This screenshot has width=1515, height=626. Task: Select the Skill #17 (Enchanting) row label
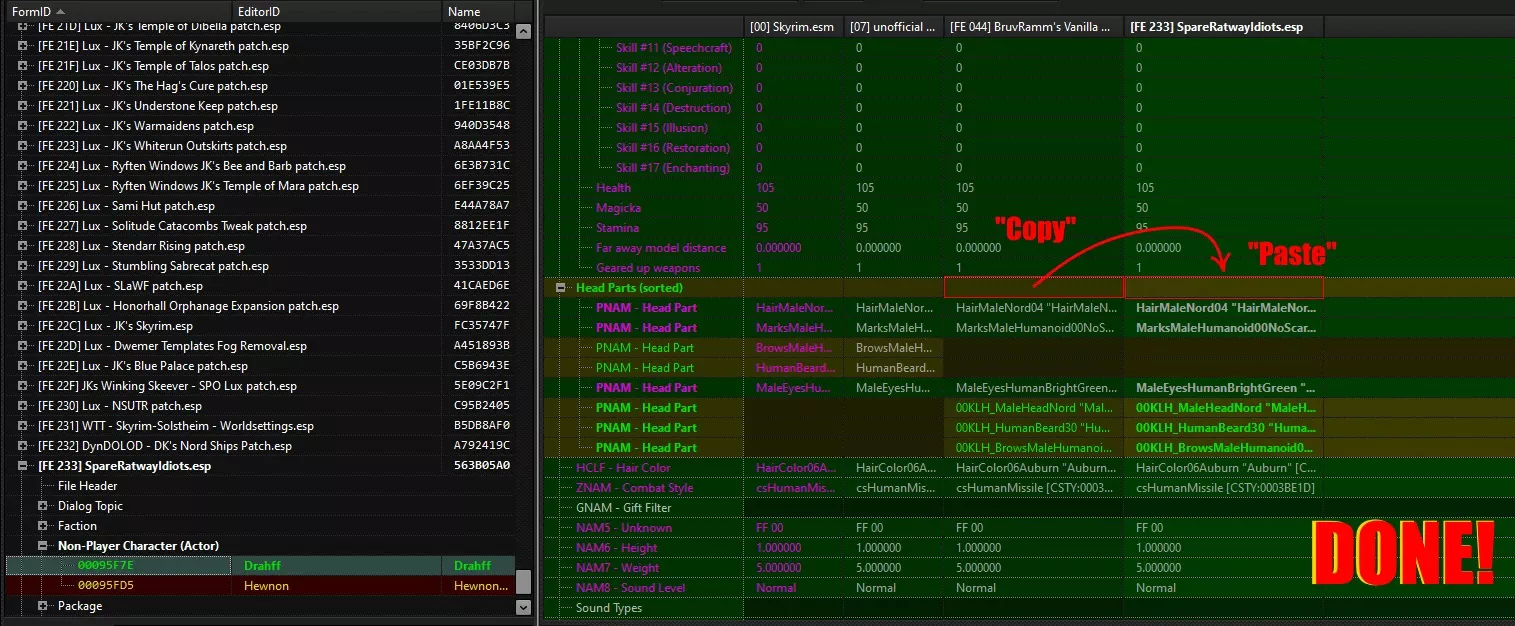click(673, 168)
